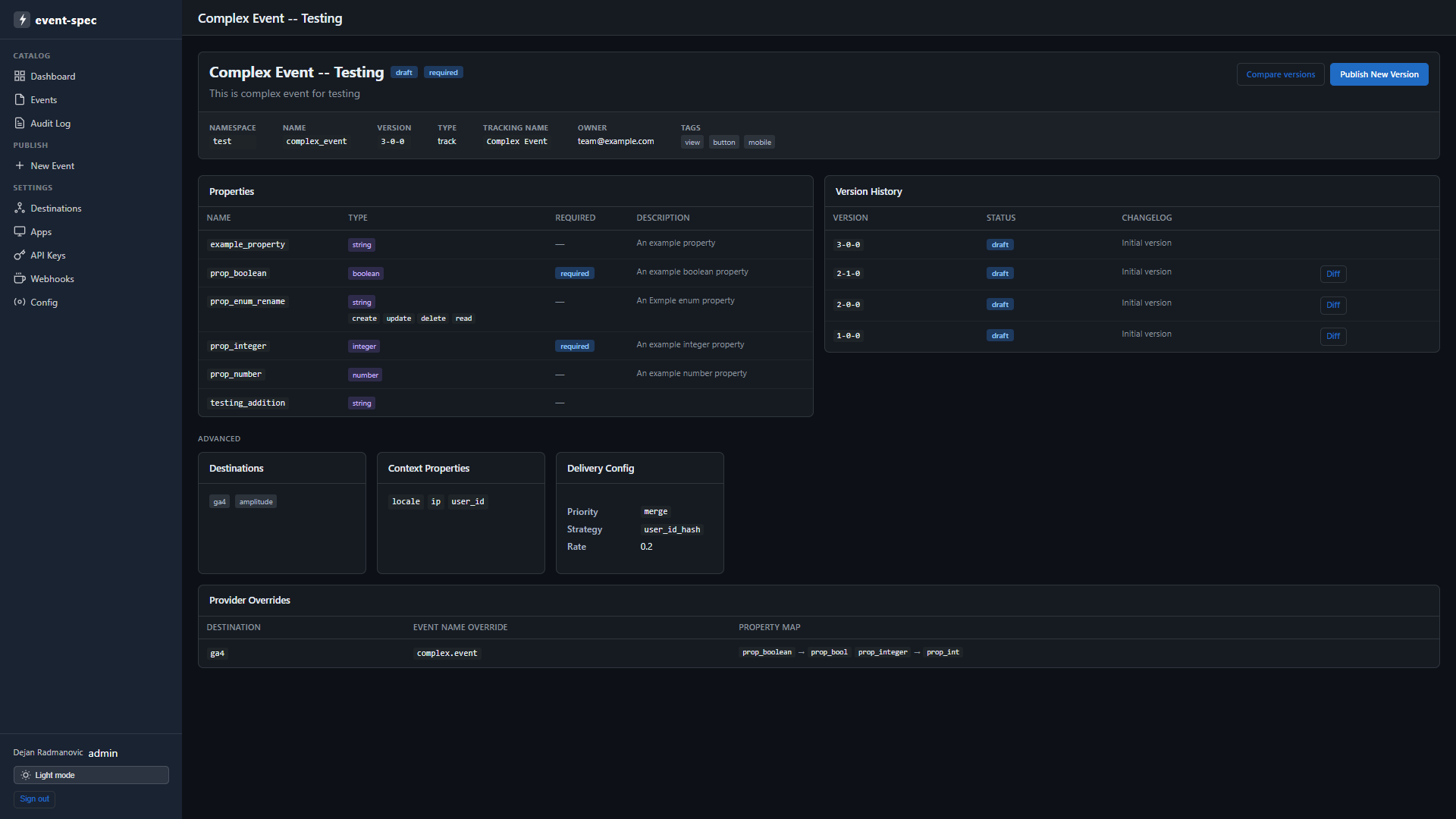Click the plus icon beside New Event
This screenshot has height=819, width=1456.
20,165
